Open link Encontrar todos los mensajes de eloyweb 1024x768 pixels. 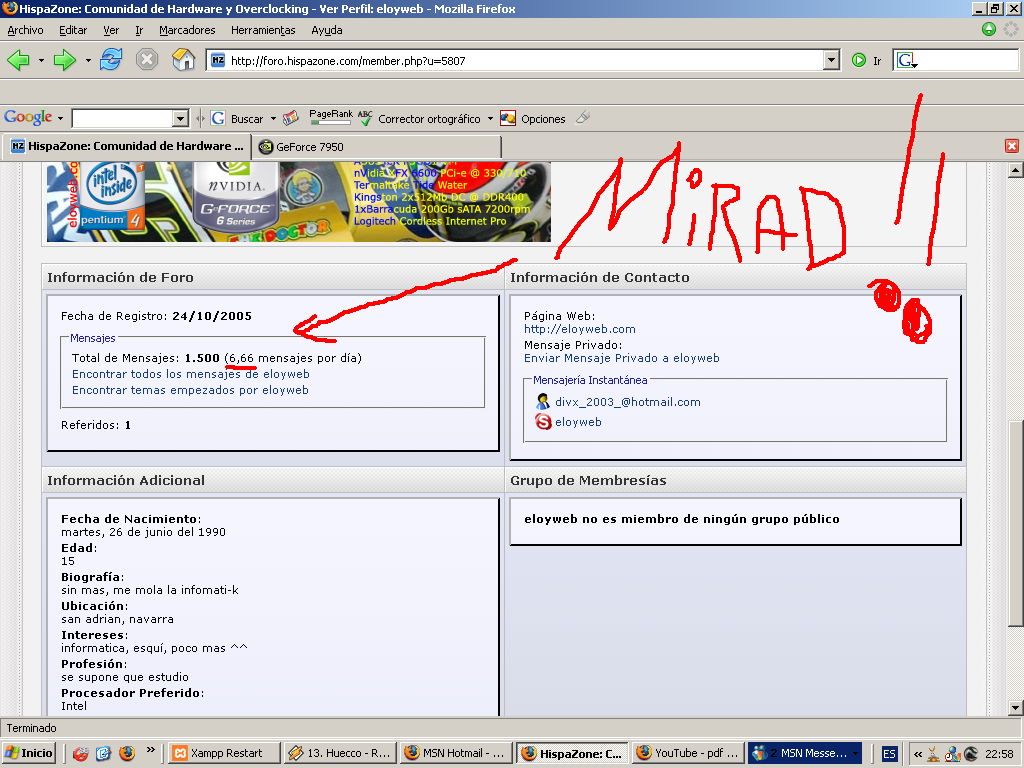(x=190, y=374)
